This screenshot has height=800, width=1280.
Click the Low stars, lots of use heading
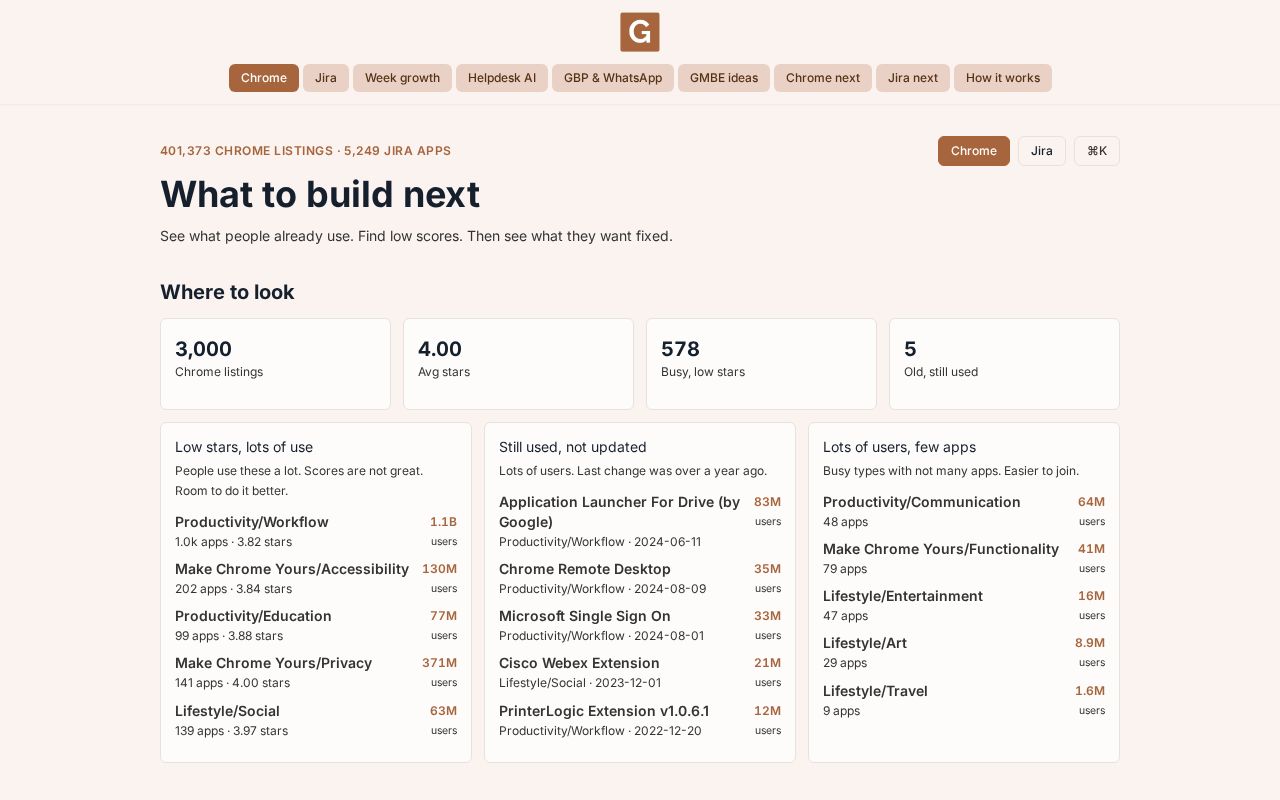[x=244, y=447]
